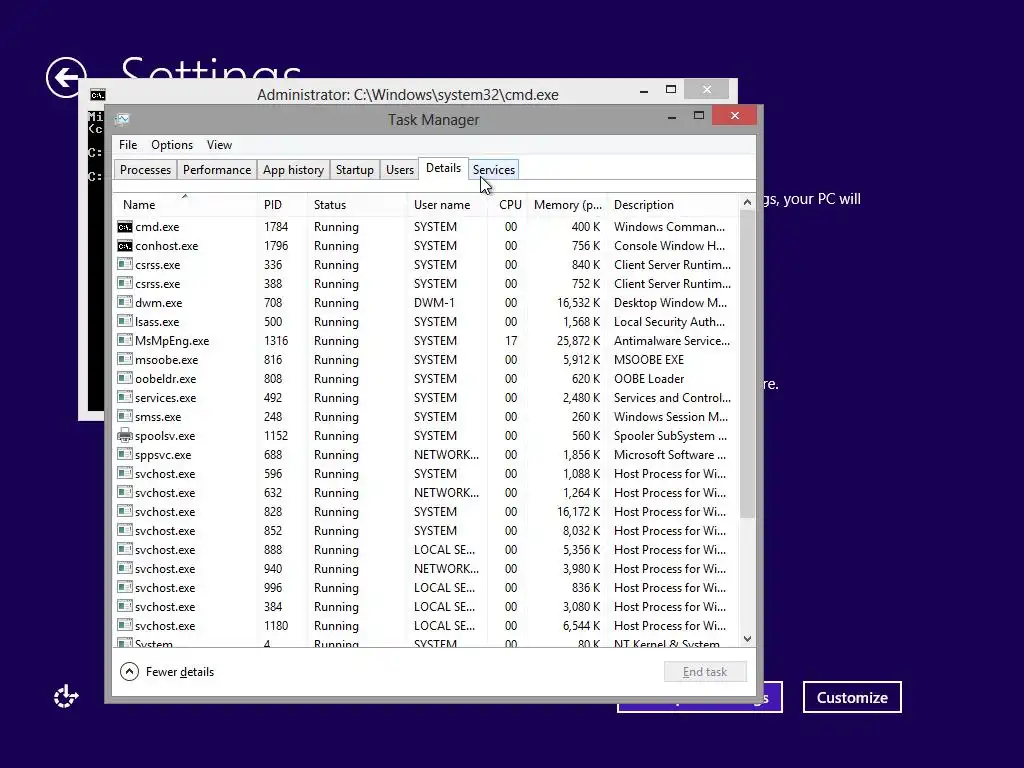Image resolution: width=1024 pixels, height=768 pixels.
Task: Select the services.exe process name
Action: tap(165, 398)
